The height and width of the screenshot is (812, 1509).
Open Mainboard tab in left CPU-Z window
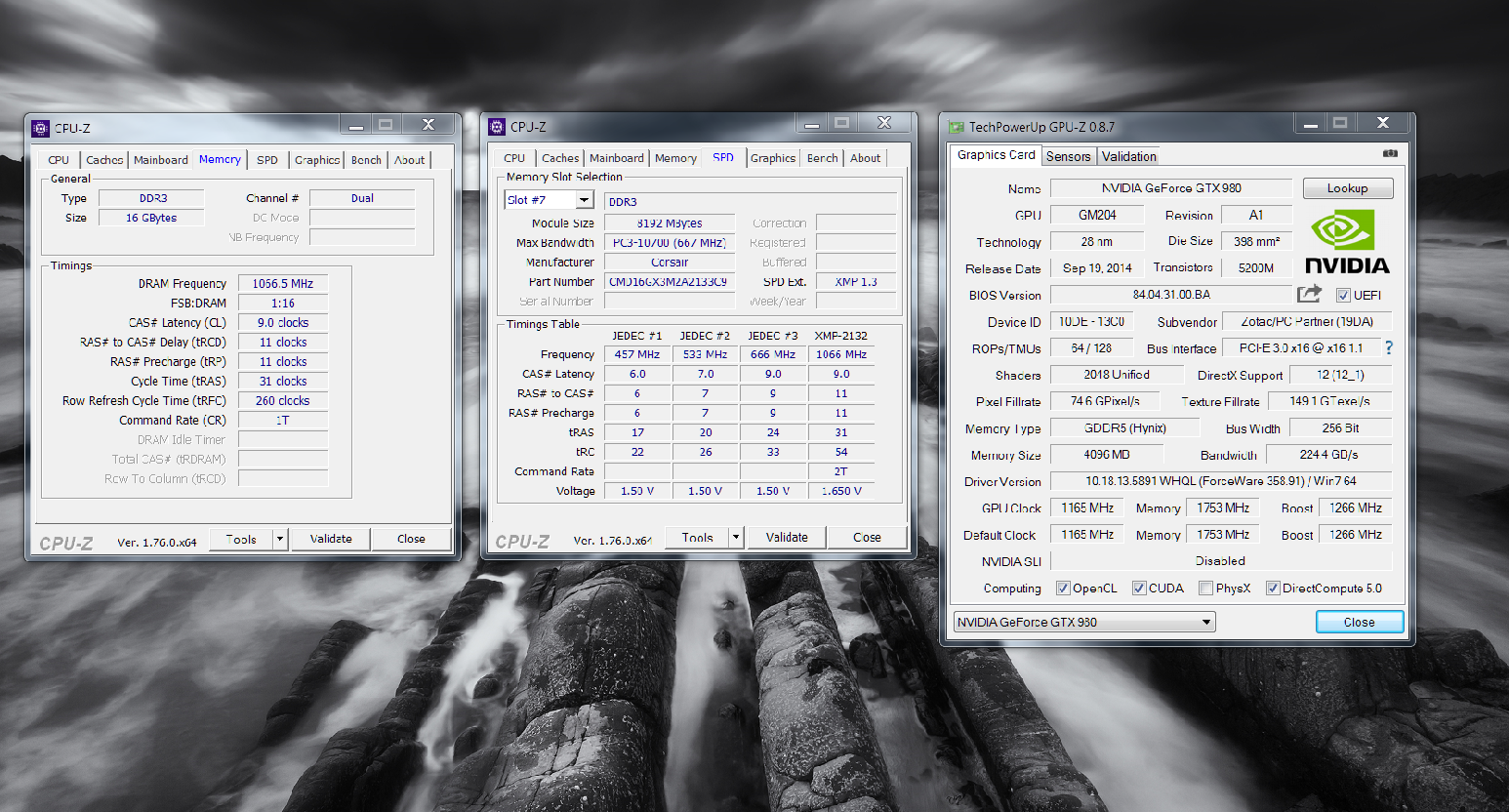pos(161,160)
